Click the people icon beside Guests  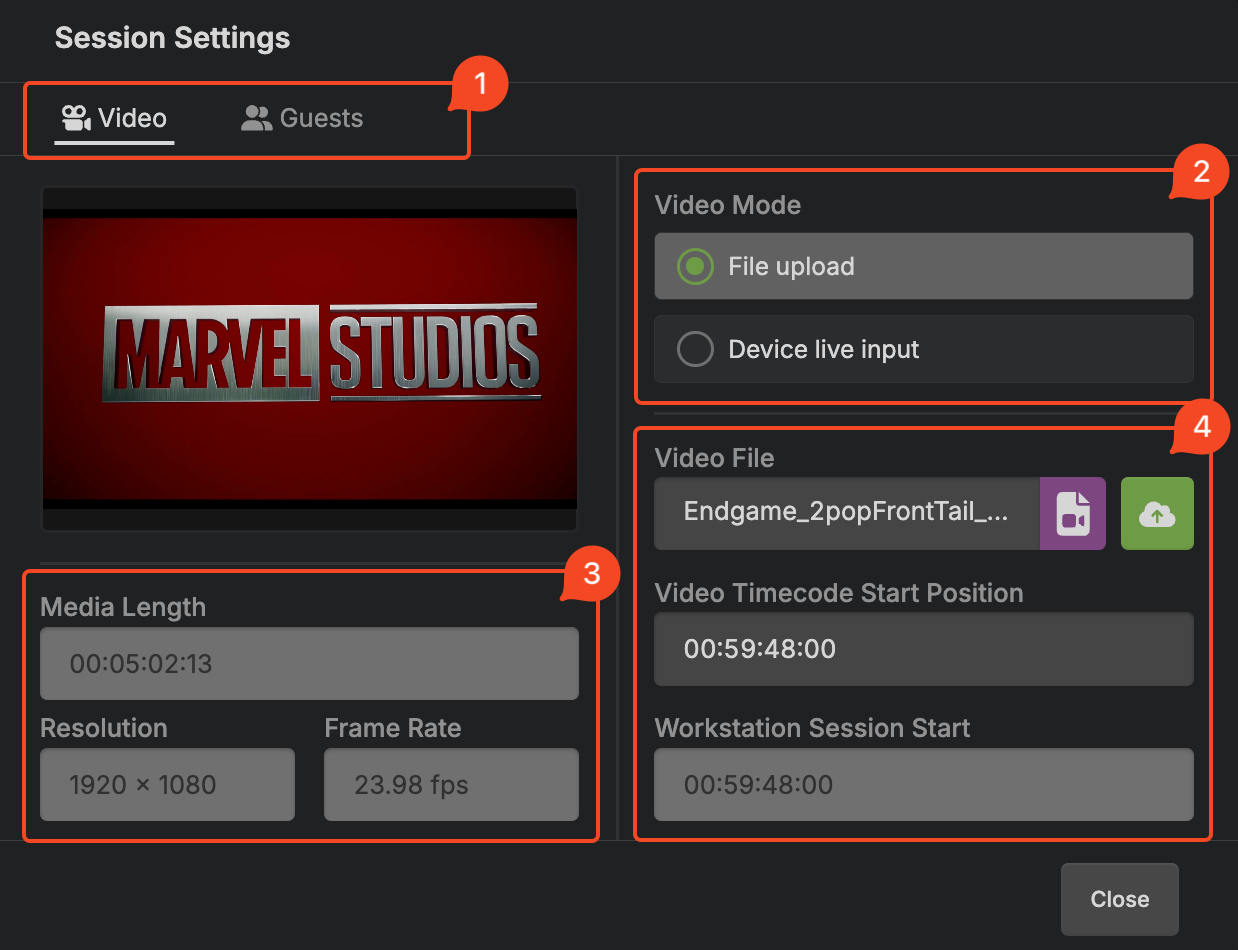[256, 117]
